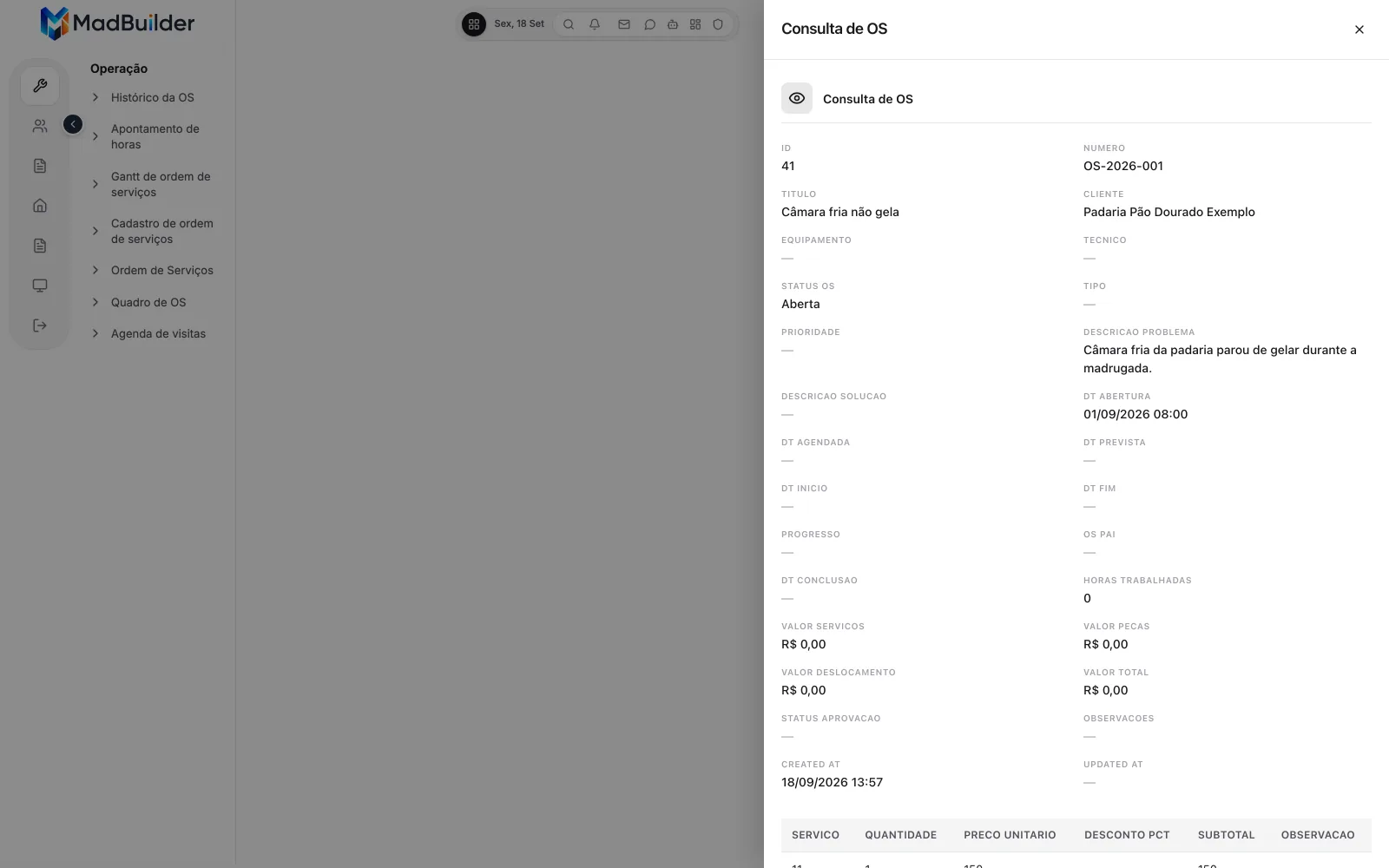The width and height of the screenshot is (1389, 868).
Task: Click the R$ 0,00 under Valor Total
Action: tap(1106, 690)
